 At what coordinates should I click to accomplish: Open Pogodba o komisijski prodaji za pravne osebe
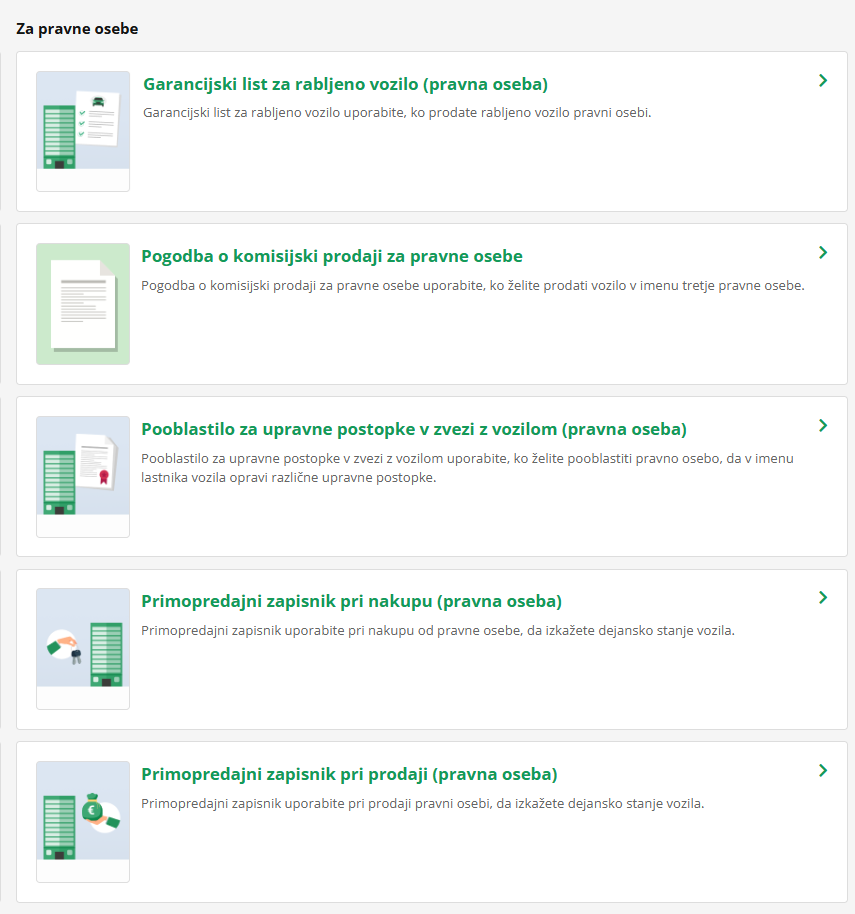(x=332, y=256)
